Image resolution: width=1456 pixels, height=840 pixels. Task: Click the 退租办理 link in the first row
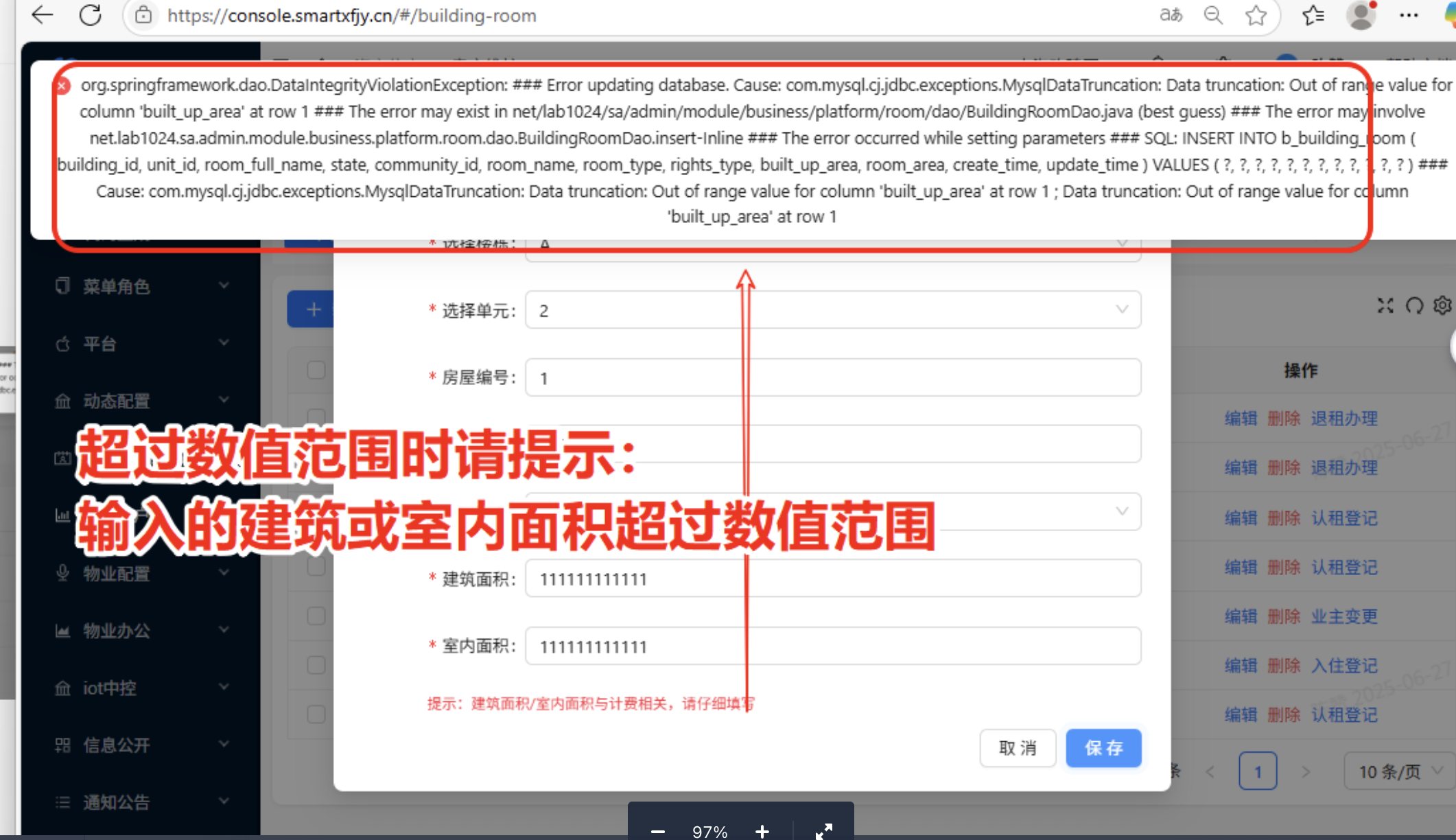coord(1343,418)
